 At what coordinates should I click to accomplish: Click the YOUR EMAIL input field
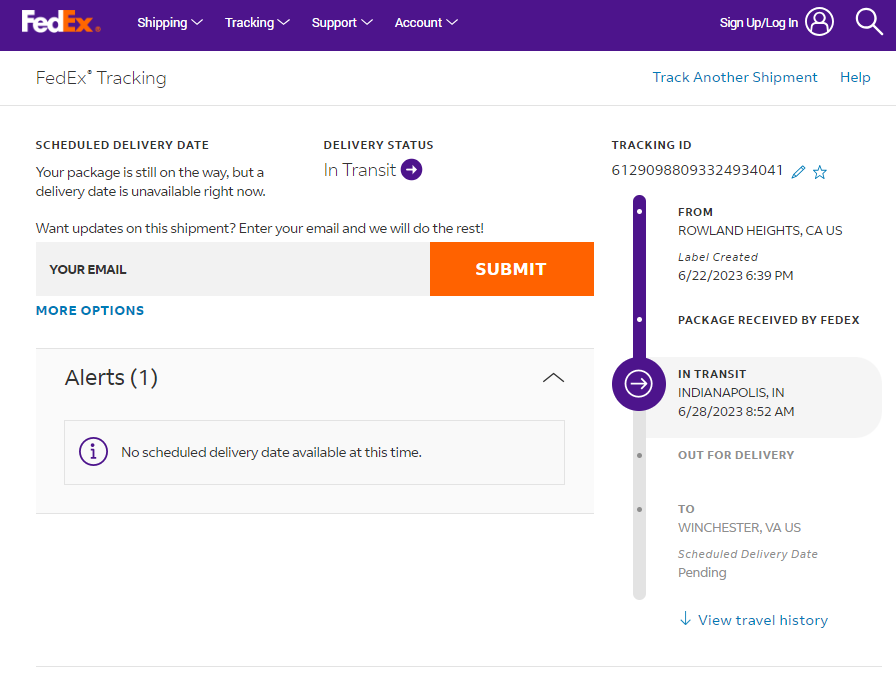pyautogui.click(x=233, y=269)
